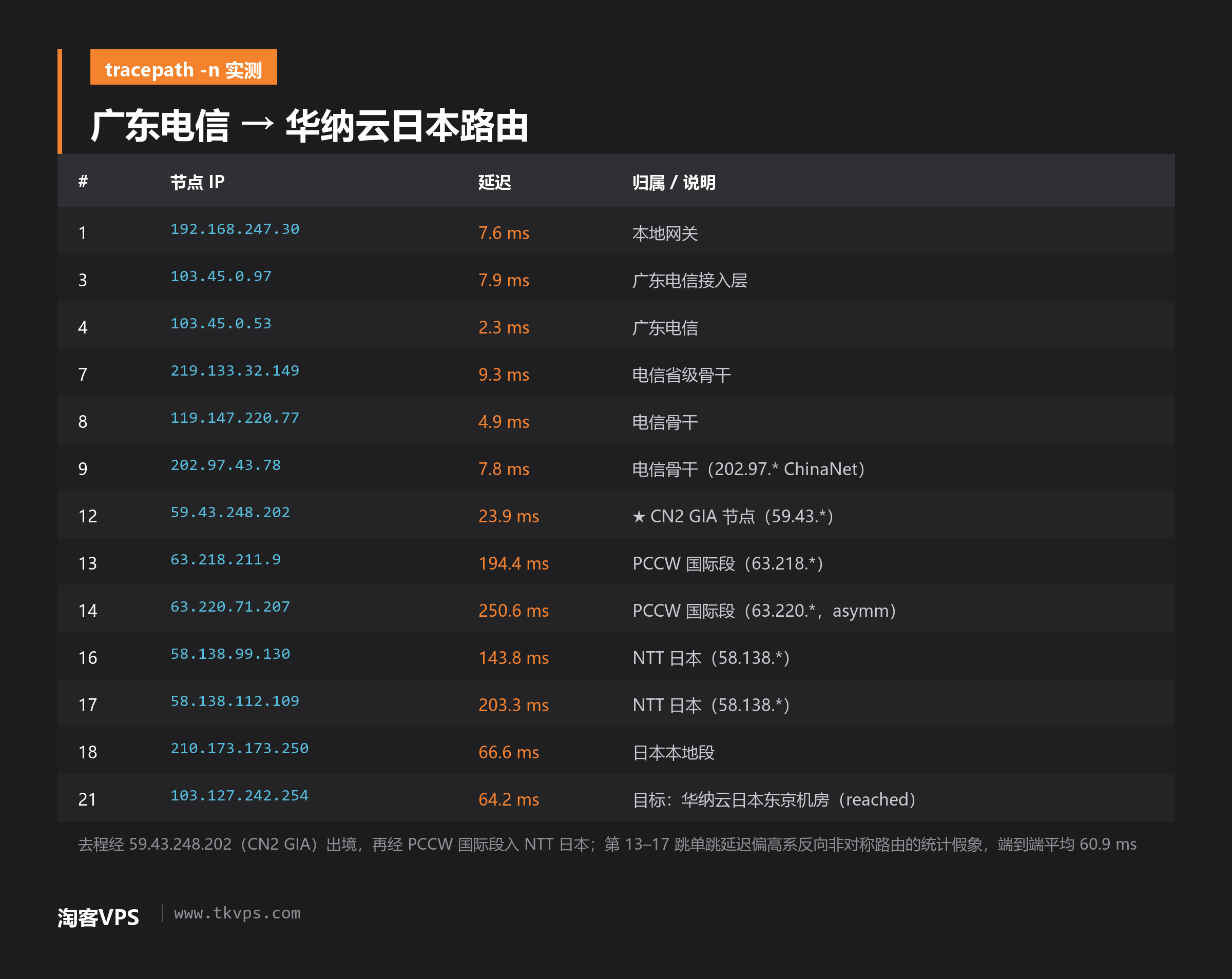
Task: Click 'PCCW 国际段（63.220.*，asymm）' description
Action: point(764,611)
